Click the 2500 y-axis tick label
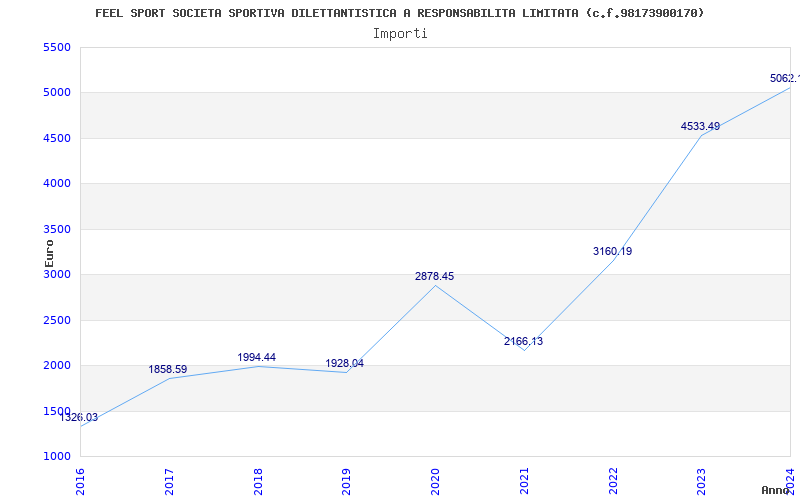Image resolution: width=800 pixels, height=500 pixels. click(57, 320)
